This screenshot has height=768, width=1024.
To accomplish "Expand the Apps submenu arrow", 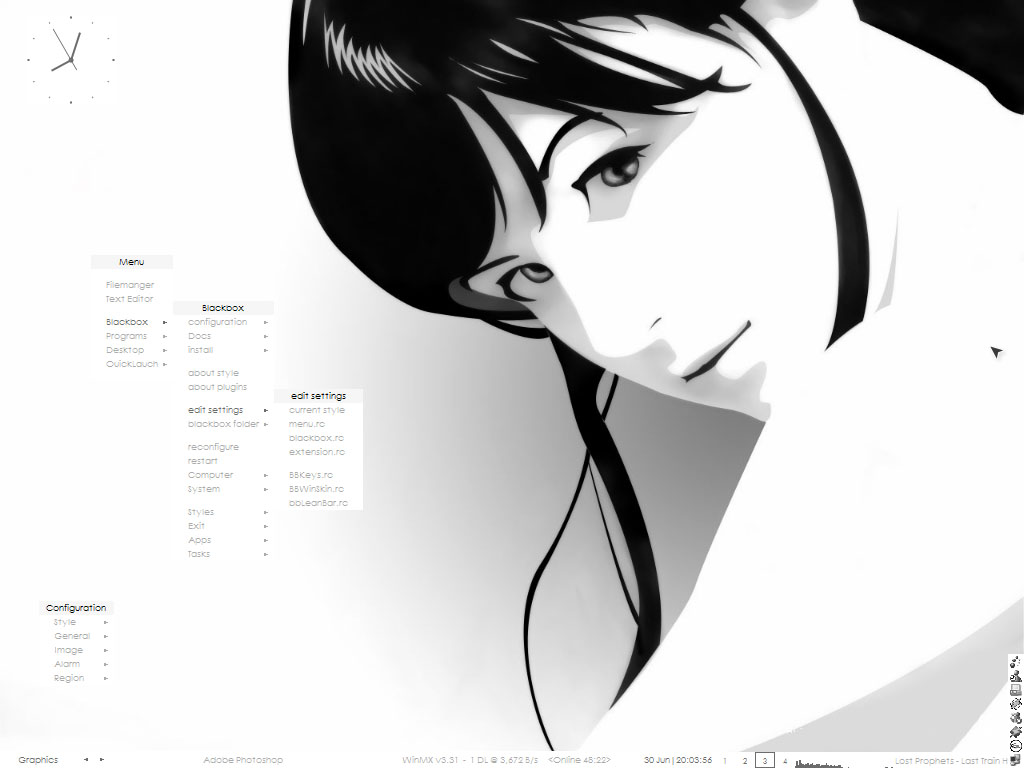I will pyautogui.click(x=266, y=541).
